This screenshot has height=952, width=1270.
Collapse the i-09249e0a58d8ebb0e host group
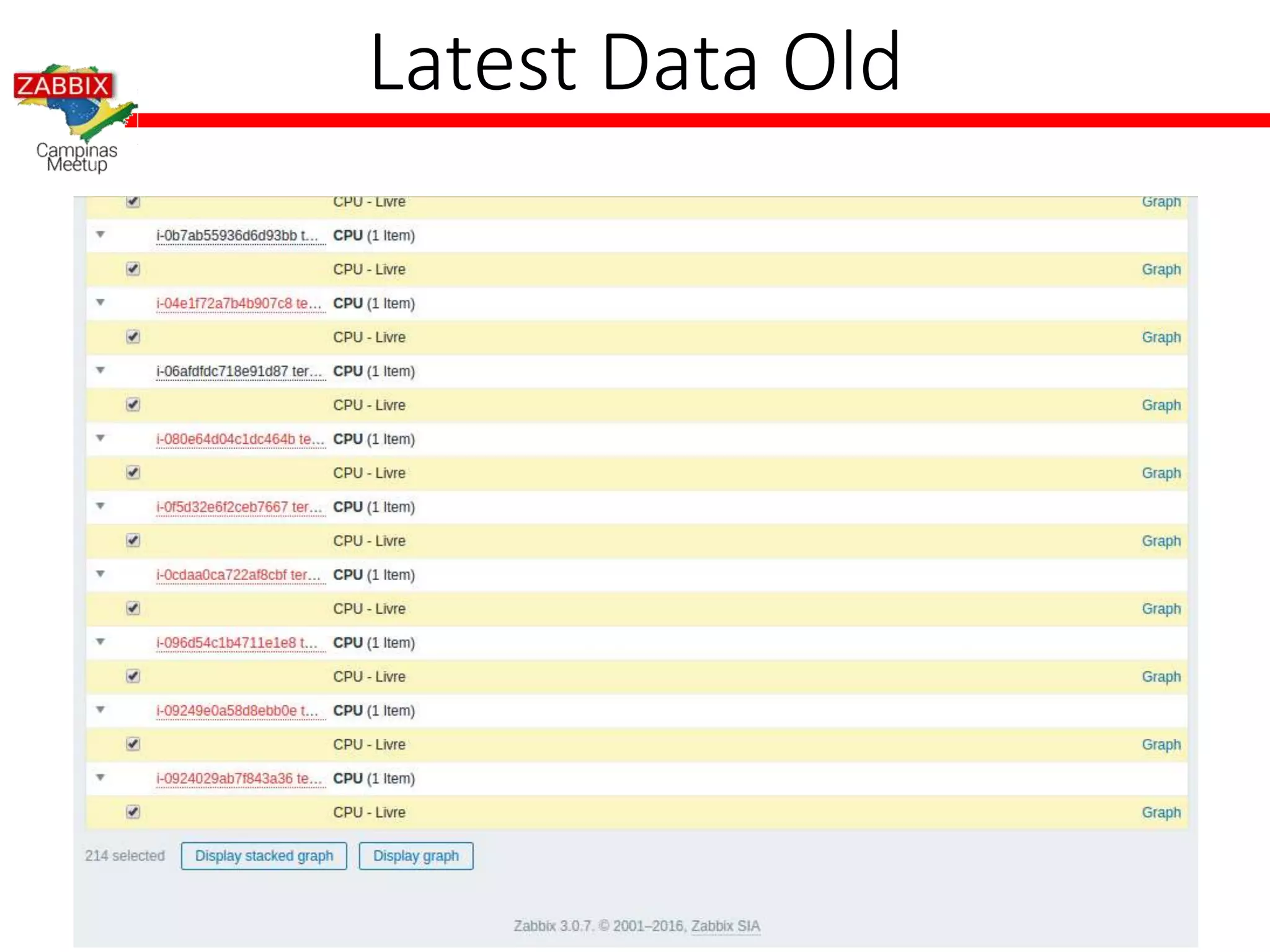coord(100,710)
